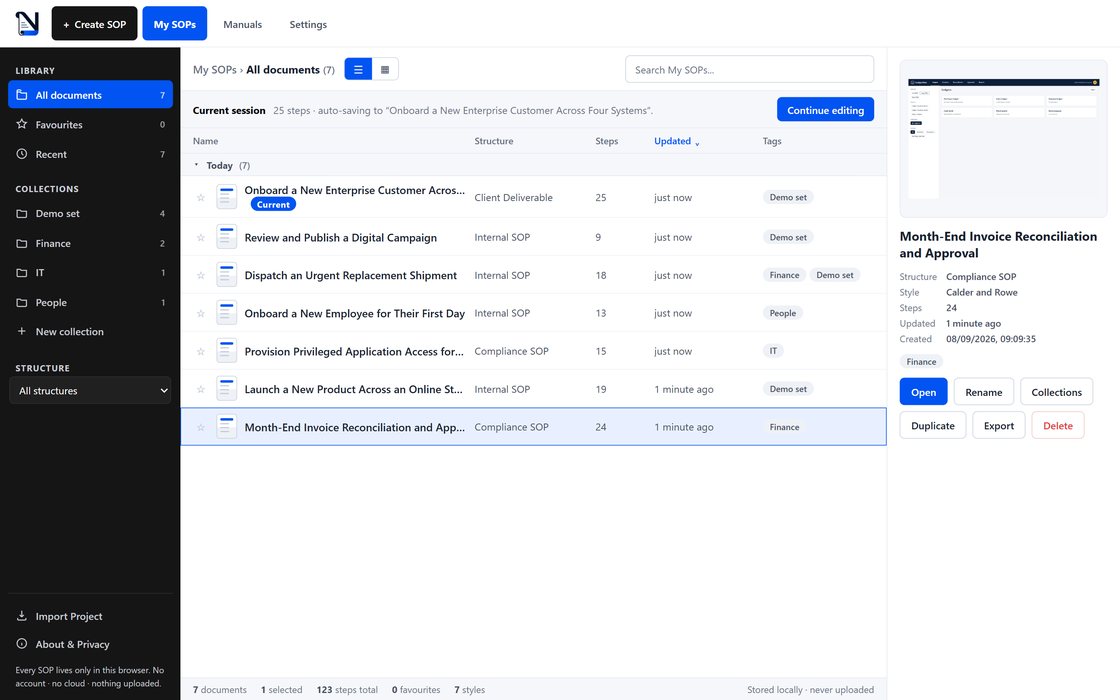1120x700 pixels.
Task: Click the All documents folder icon
Action: tap(21, 95)
